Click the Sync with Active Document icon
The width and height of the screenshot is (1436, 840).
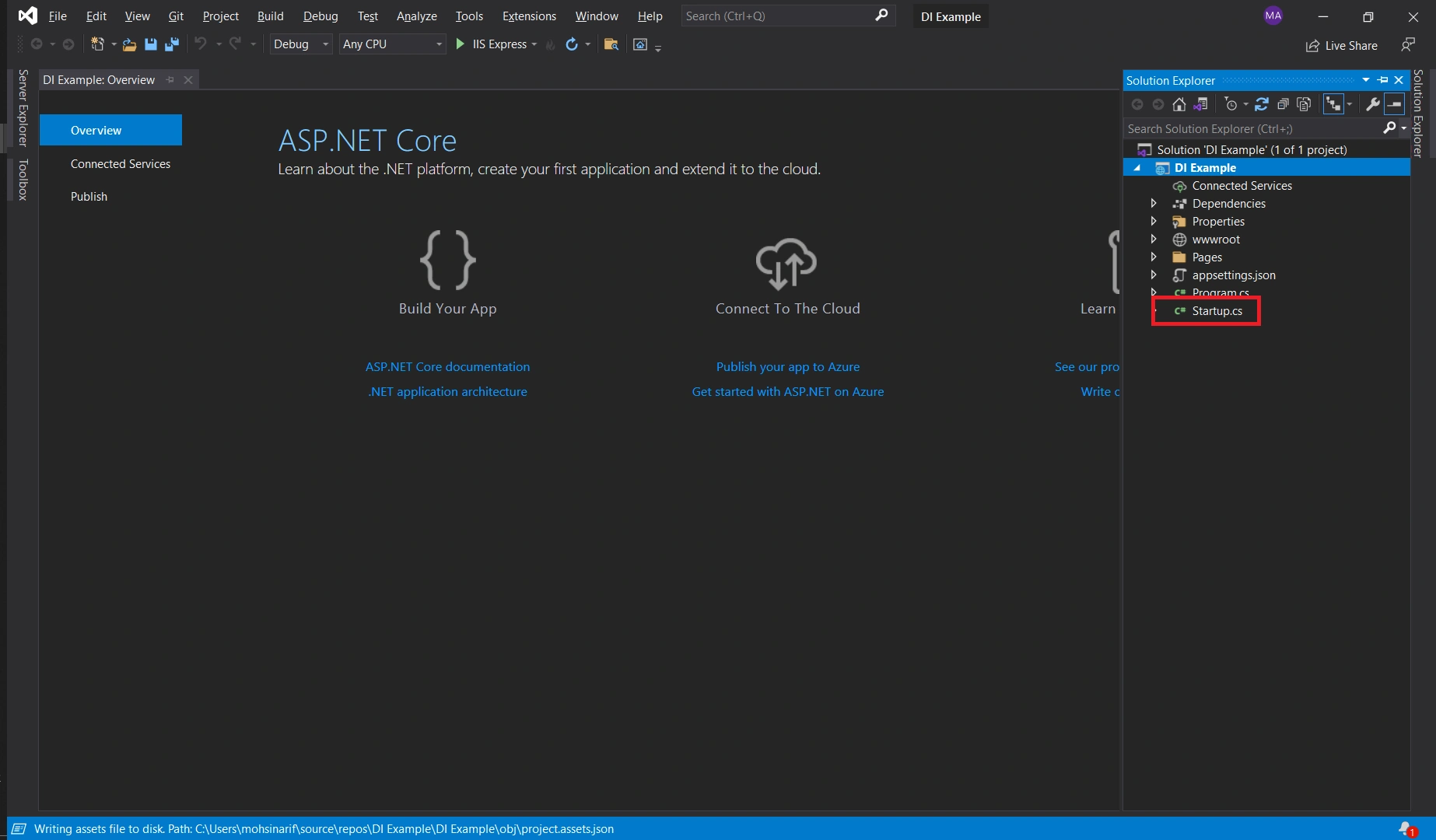pyautogui.click(x=1262, y=104)
